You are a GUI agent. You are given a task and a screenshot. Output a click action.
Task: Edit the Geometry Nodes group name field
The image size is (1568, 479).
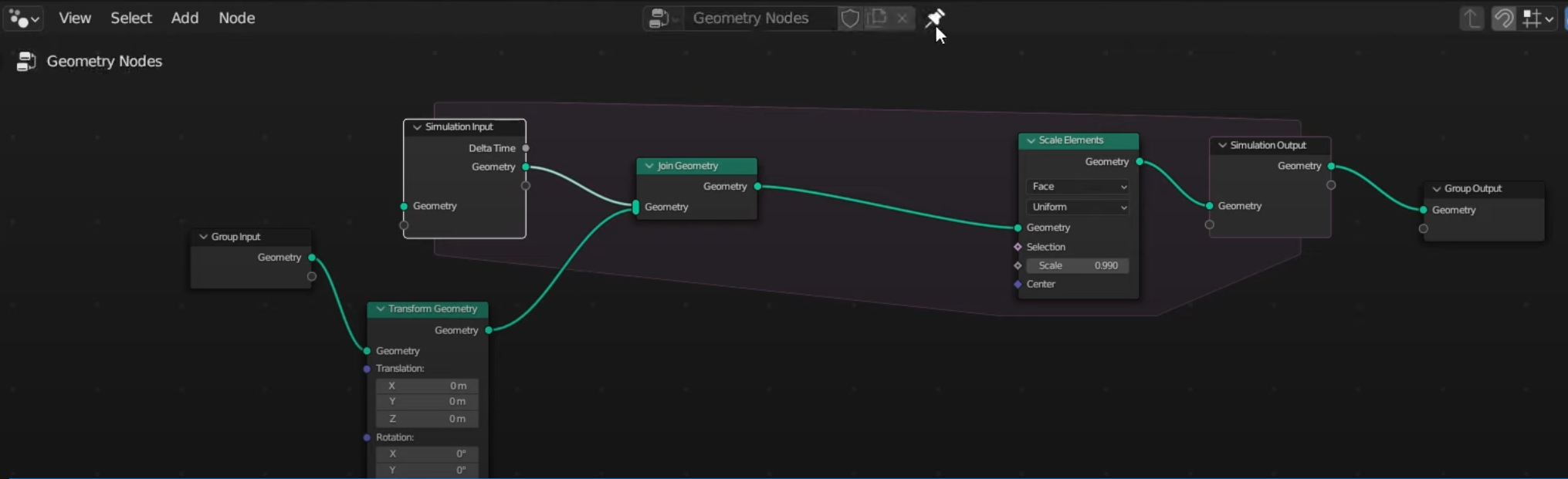[x=760, y=18]
